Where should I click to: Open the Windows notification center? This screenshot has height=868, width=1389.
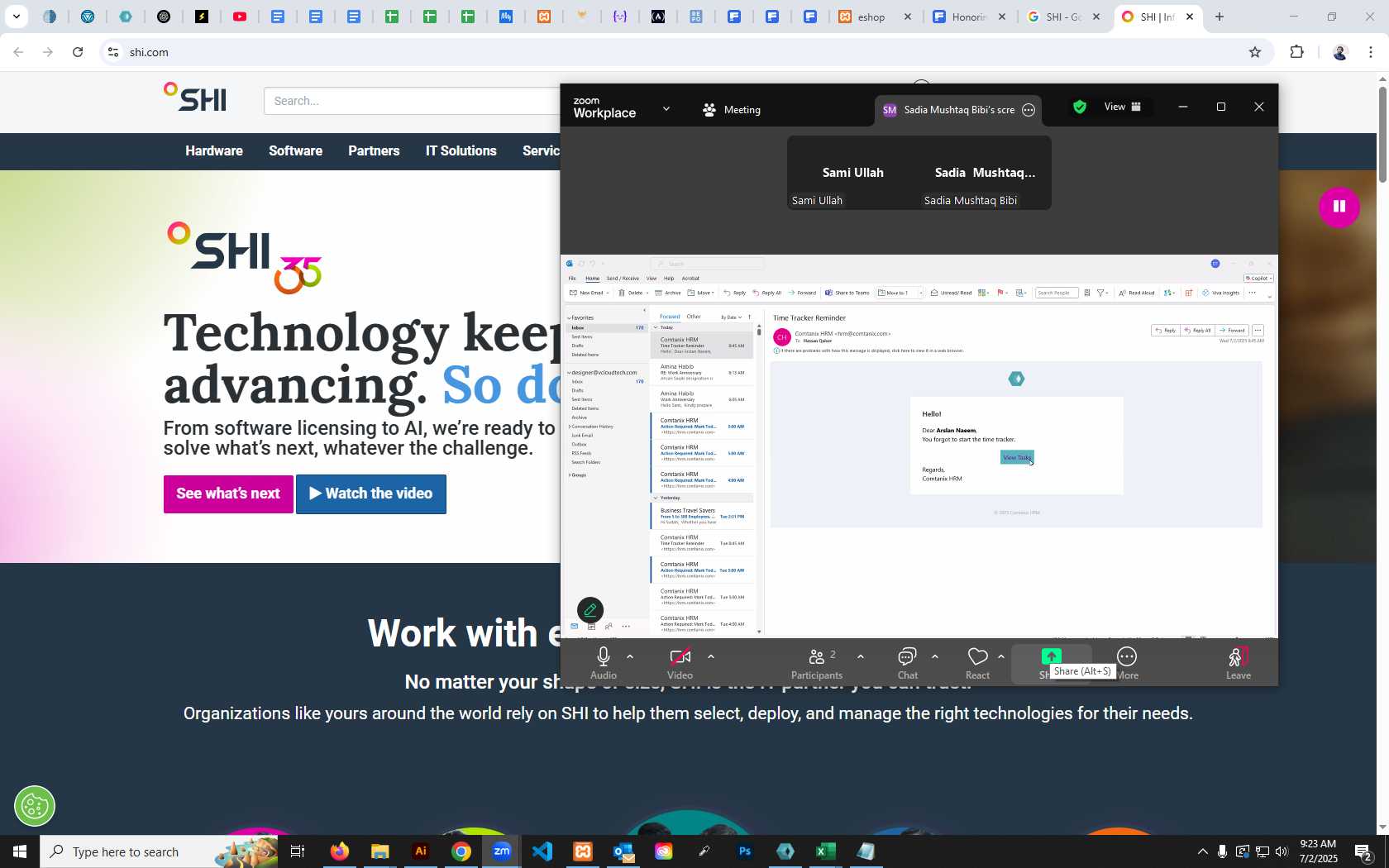click(x=1363, y=851)
